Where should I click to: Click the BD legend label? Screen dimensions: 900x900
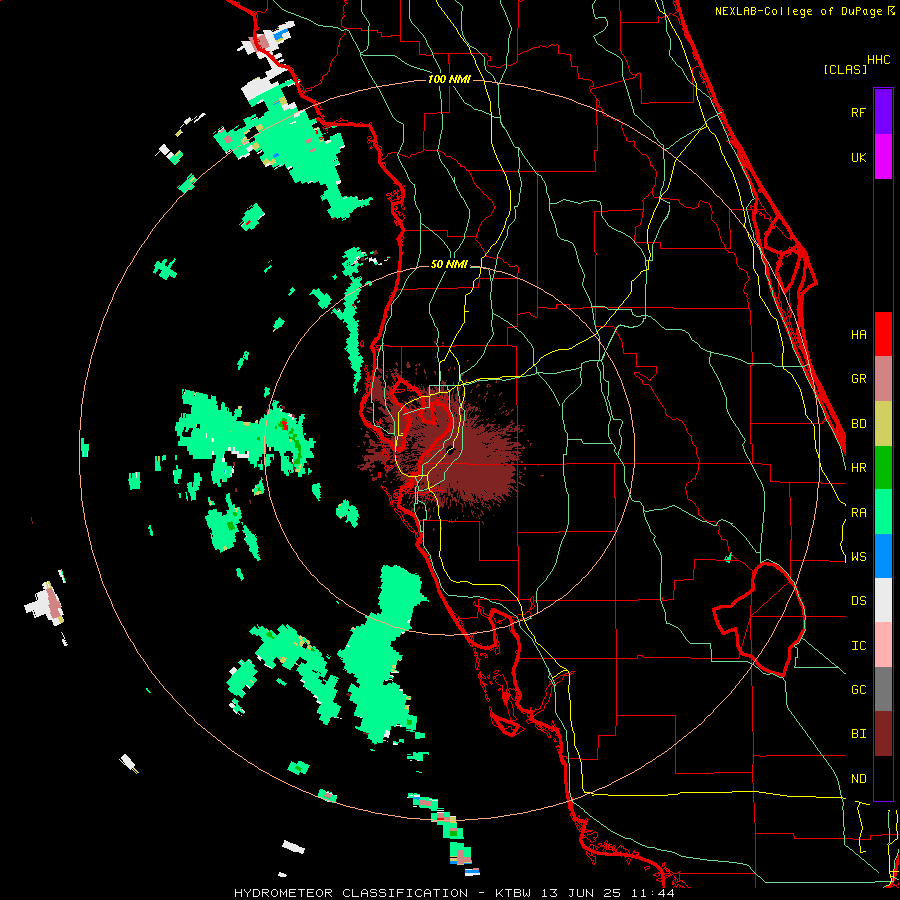click(x=858, y=424)
